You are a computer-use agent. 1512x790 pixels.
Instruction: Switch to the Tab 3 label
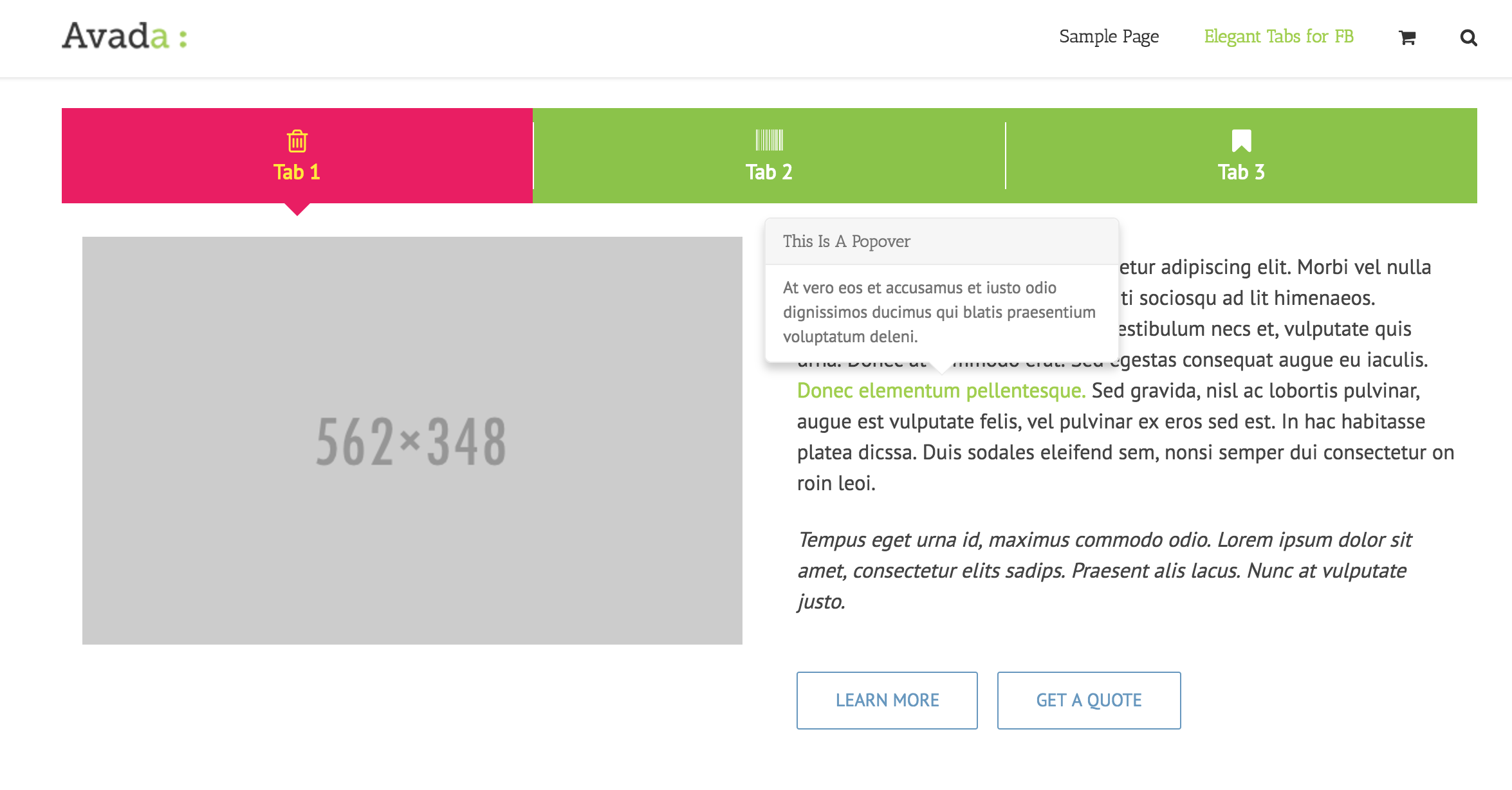(1241, 172)
